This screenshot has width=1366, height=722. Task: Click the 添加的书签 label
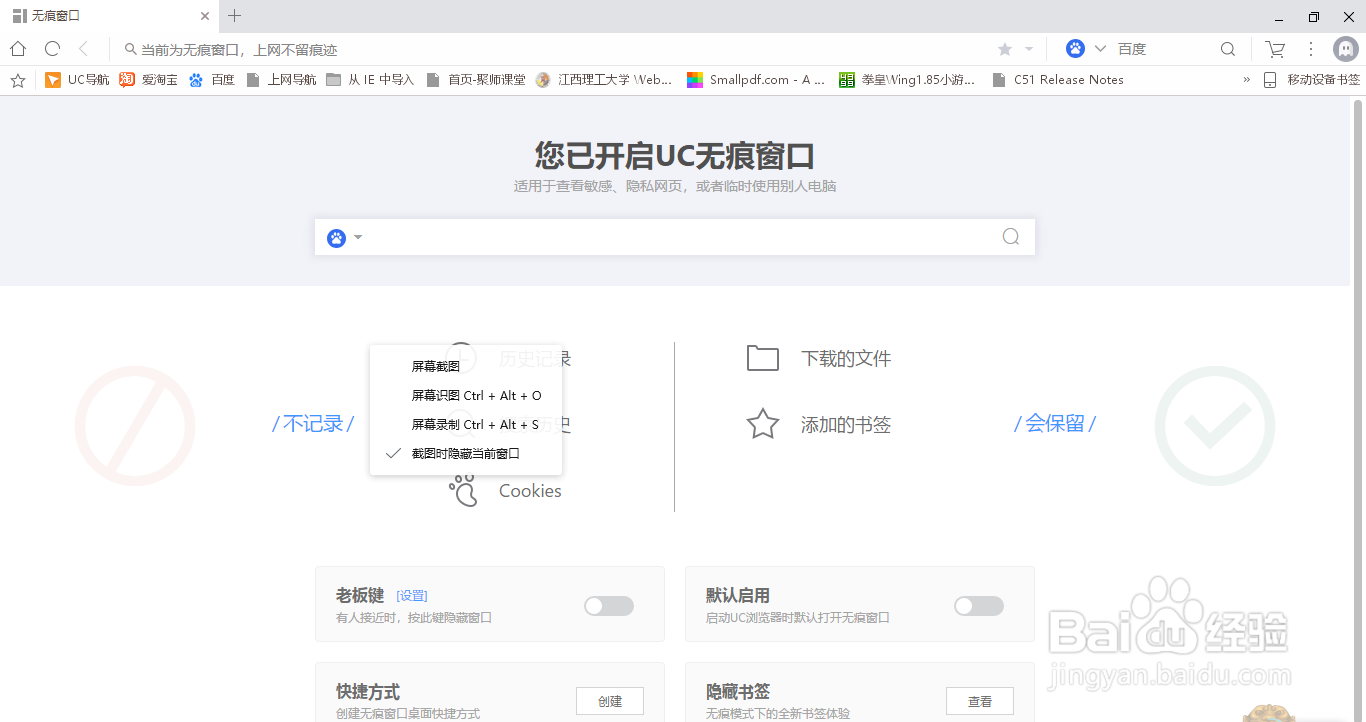point(846,424)
